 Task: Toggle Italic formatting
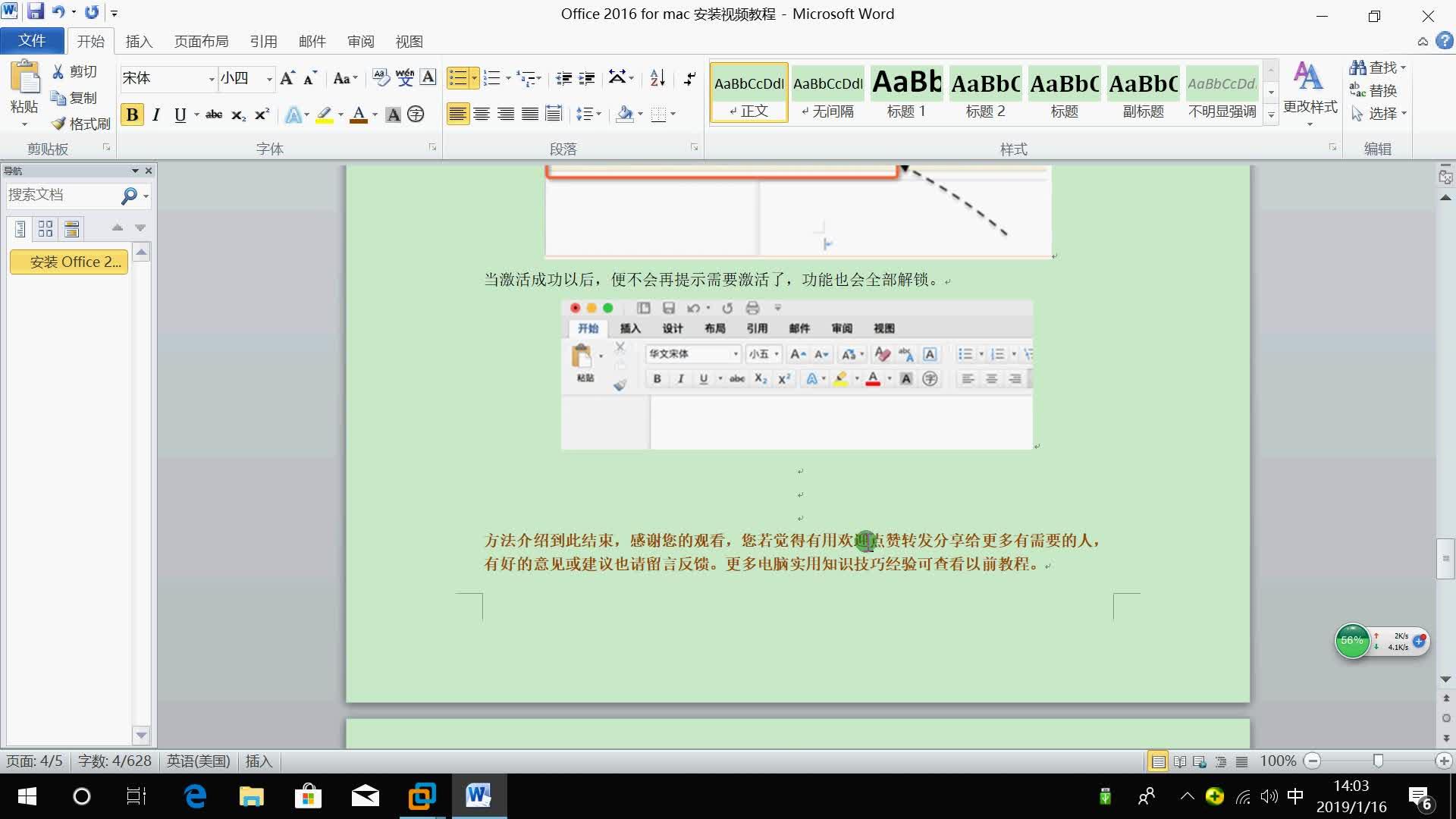click(x=156, y=115)
